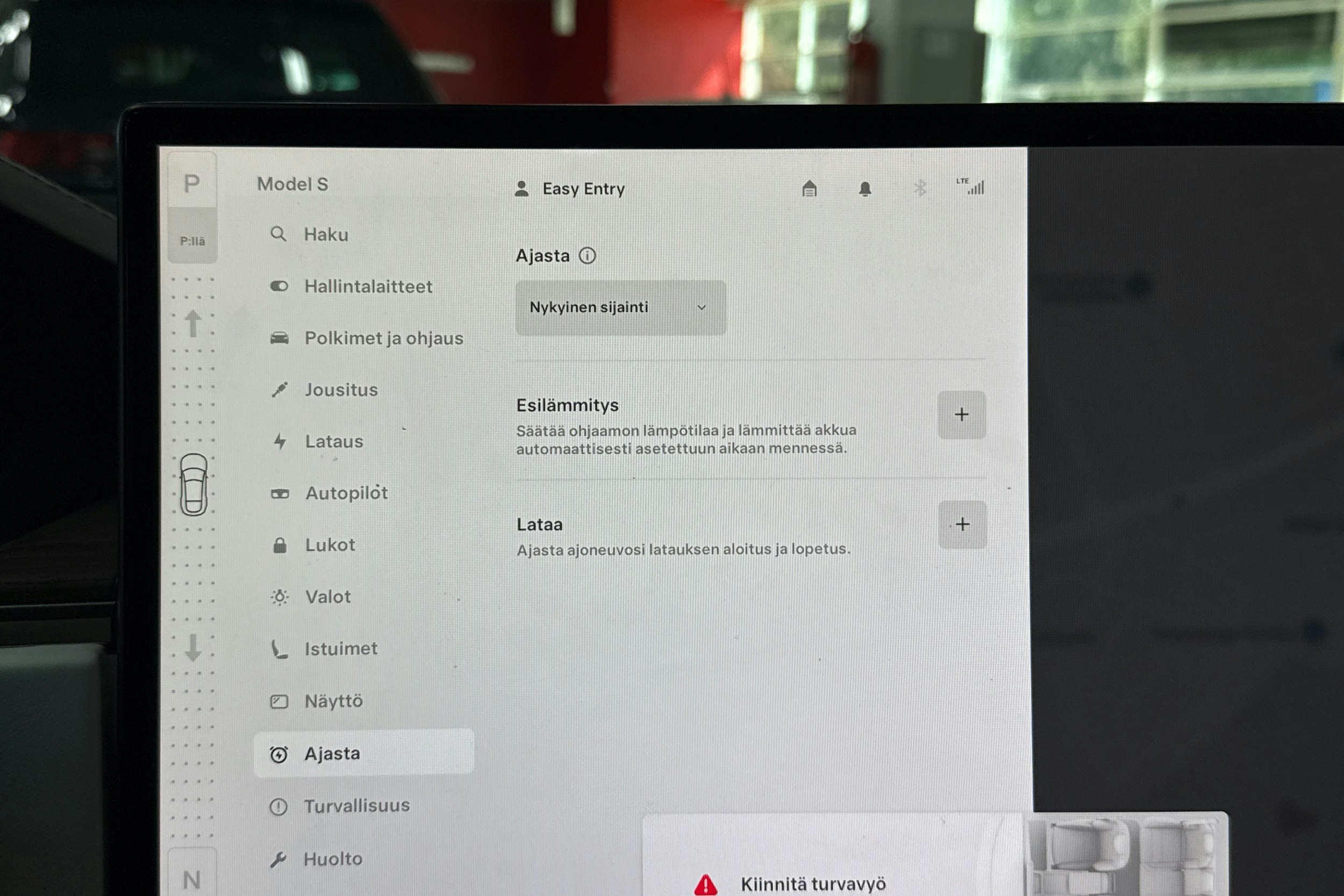Open Näyttö display settings

[x=364, y=702]
